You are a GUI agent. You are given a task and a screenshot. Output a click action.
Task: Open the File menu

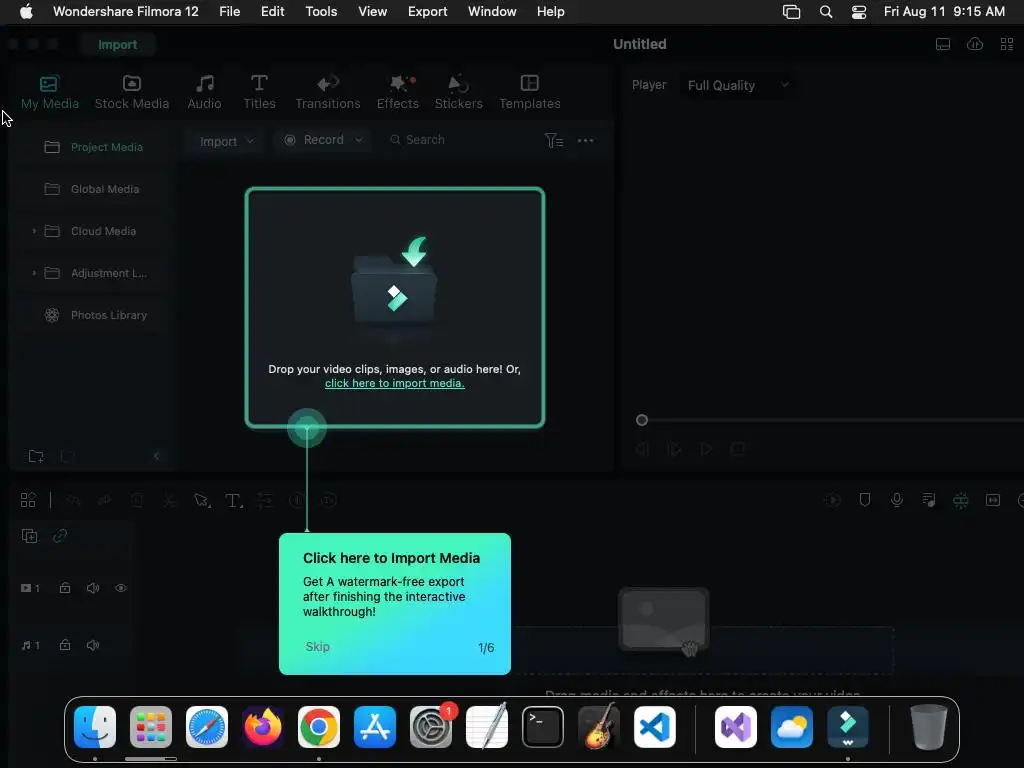tap(229, 12)
